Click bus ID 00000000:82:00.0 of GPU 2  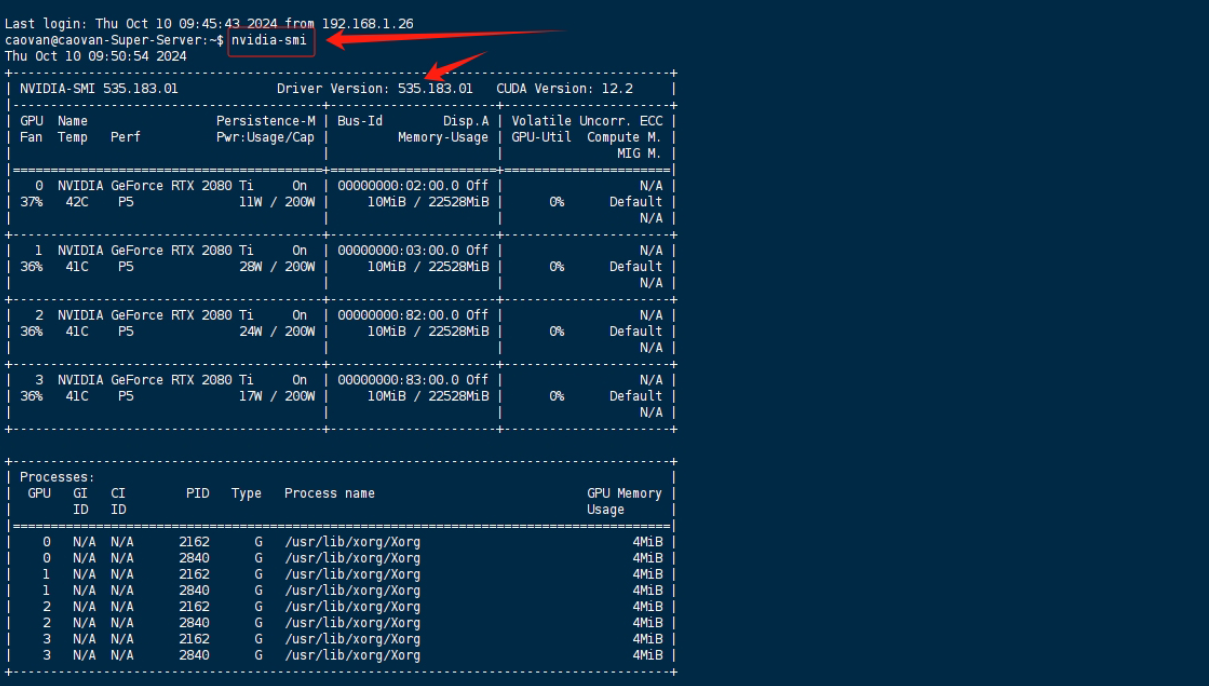(x=398, y=315)
